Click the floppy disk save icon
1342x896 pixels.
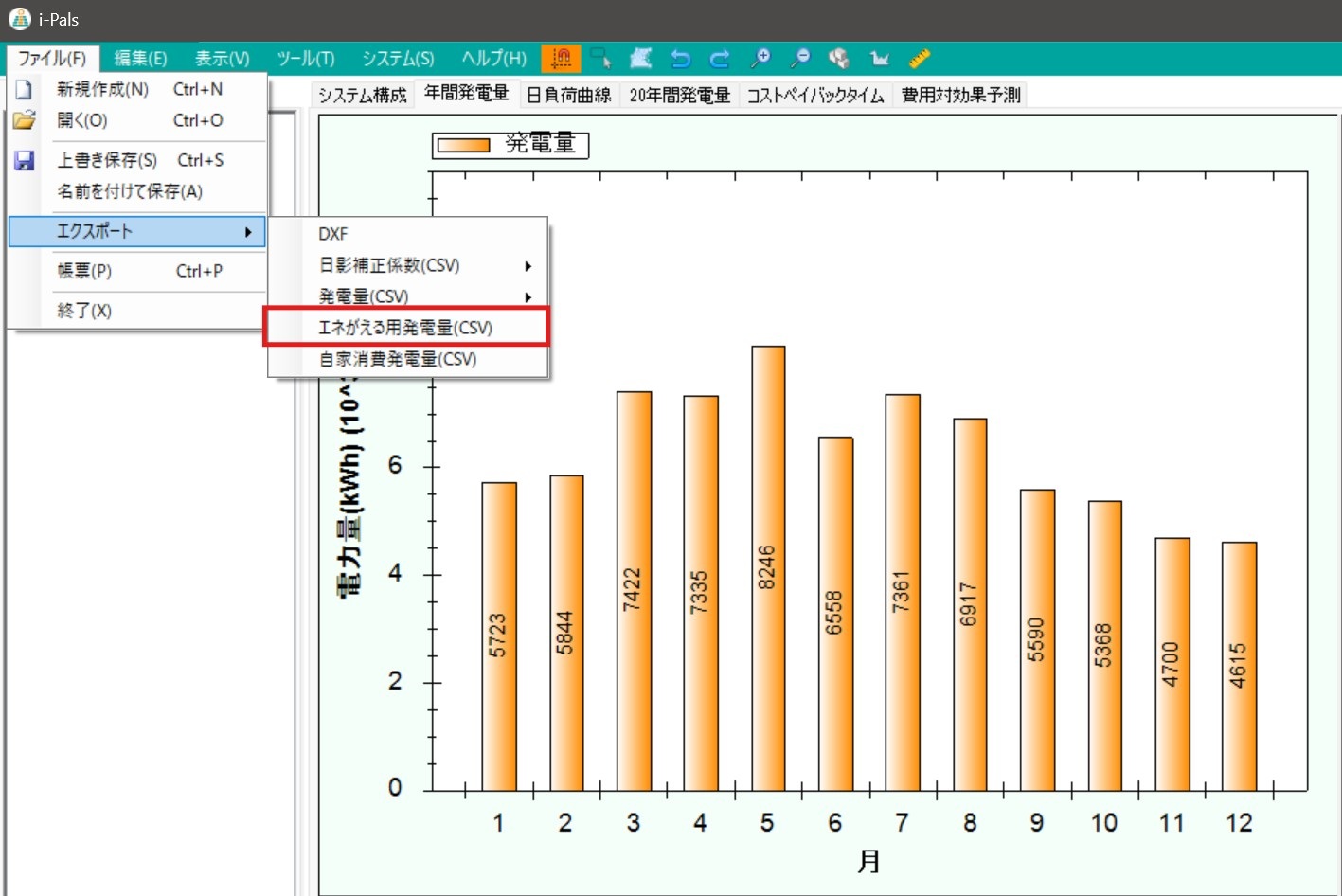point(24,160)
